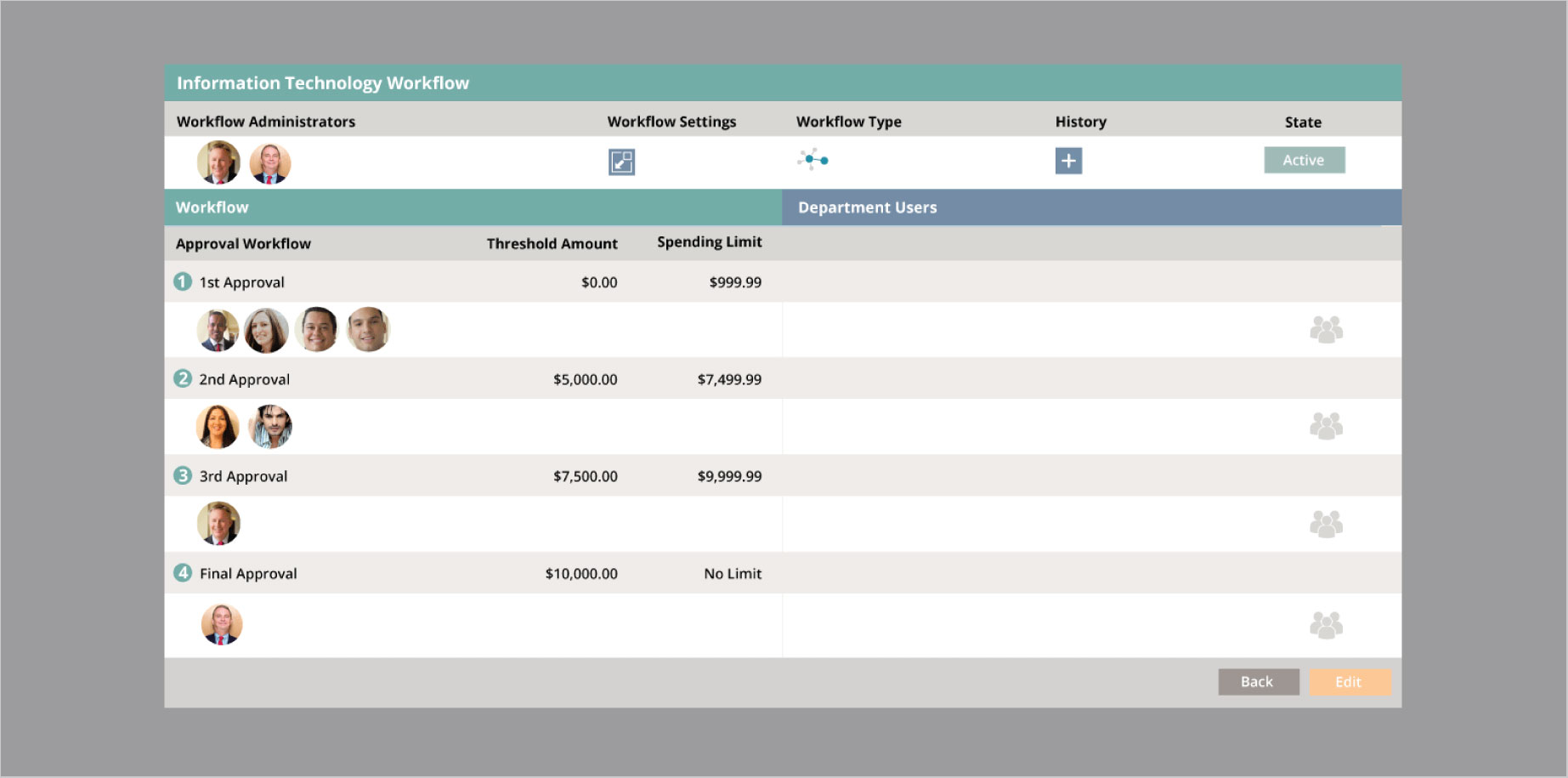This screenshot has height=778, width=1568.
Task: Click the first workflow administrator avatar
Action: (218, 162)
